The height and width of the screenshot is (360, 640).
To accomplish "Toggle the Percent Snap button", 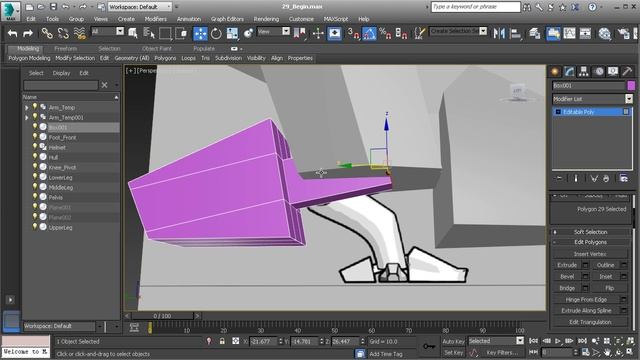I will coord(385,33).
